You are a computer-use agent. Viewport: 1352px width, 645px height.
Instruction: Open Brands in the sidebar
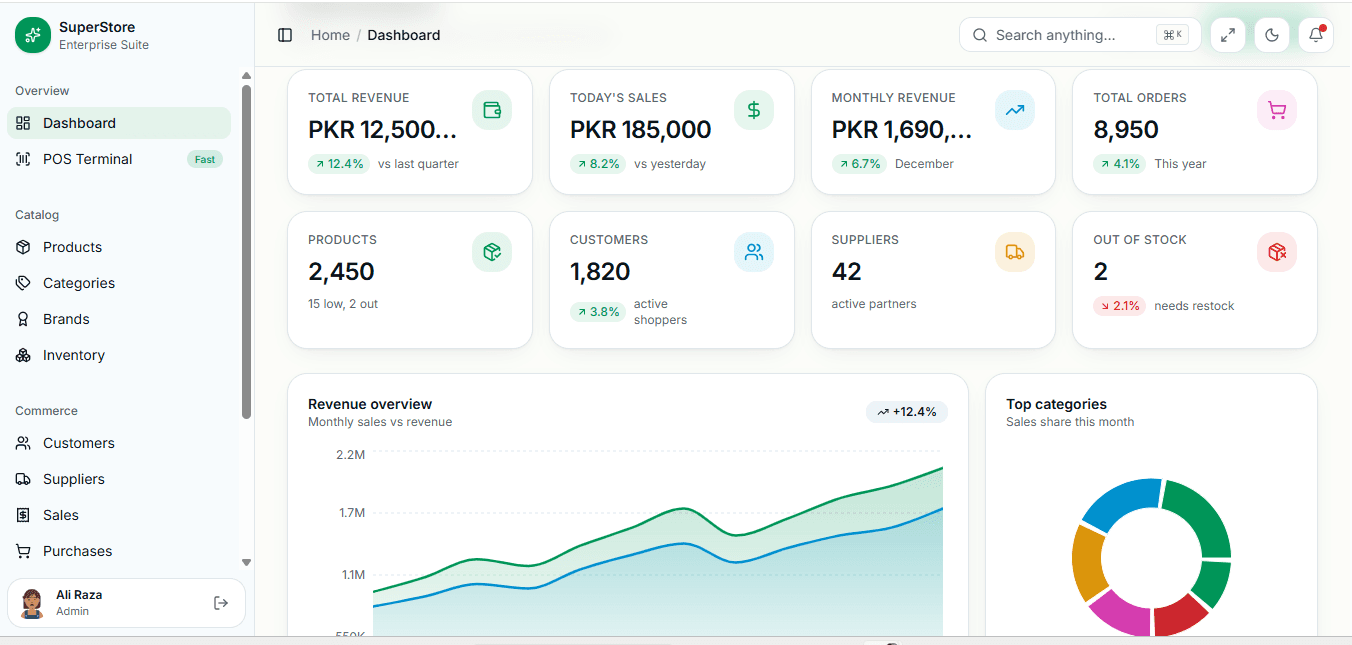119,319
